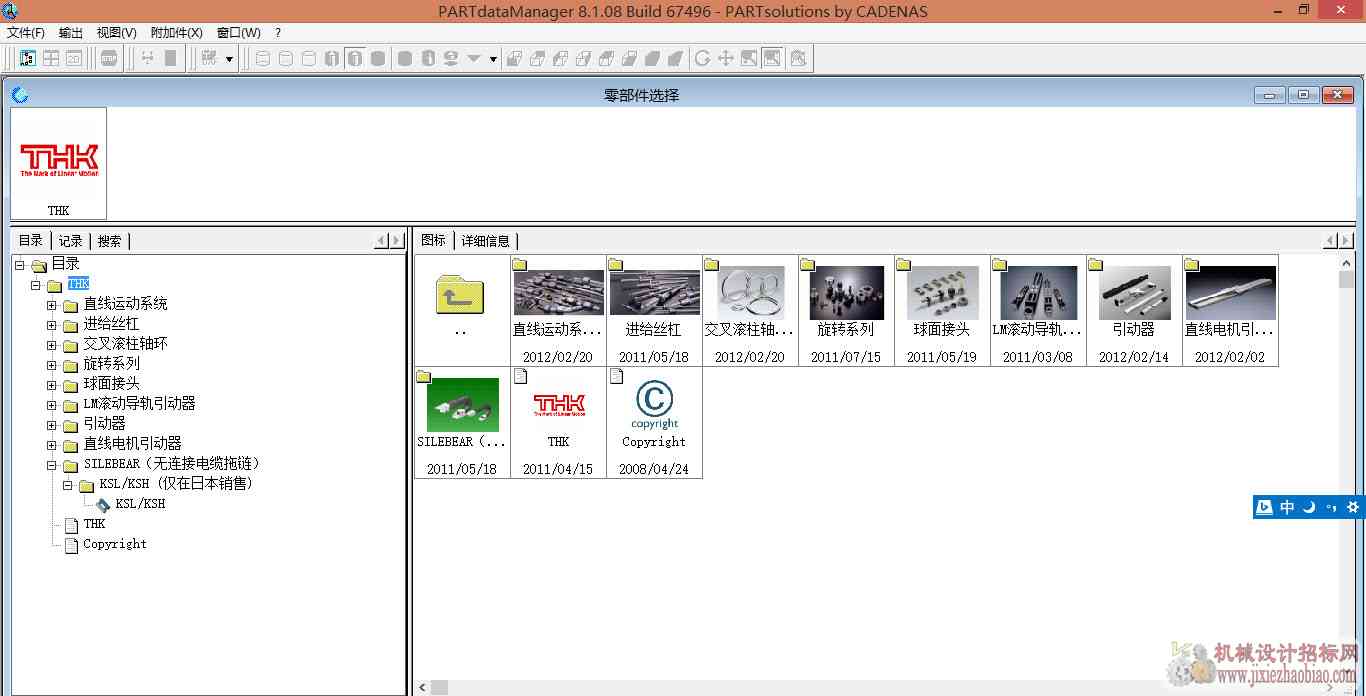Click the rotate view toolbar icon
Viewport: 1366px width, 696px height.
pyautogui.click(x=703, y=58)
